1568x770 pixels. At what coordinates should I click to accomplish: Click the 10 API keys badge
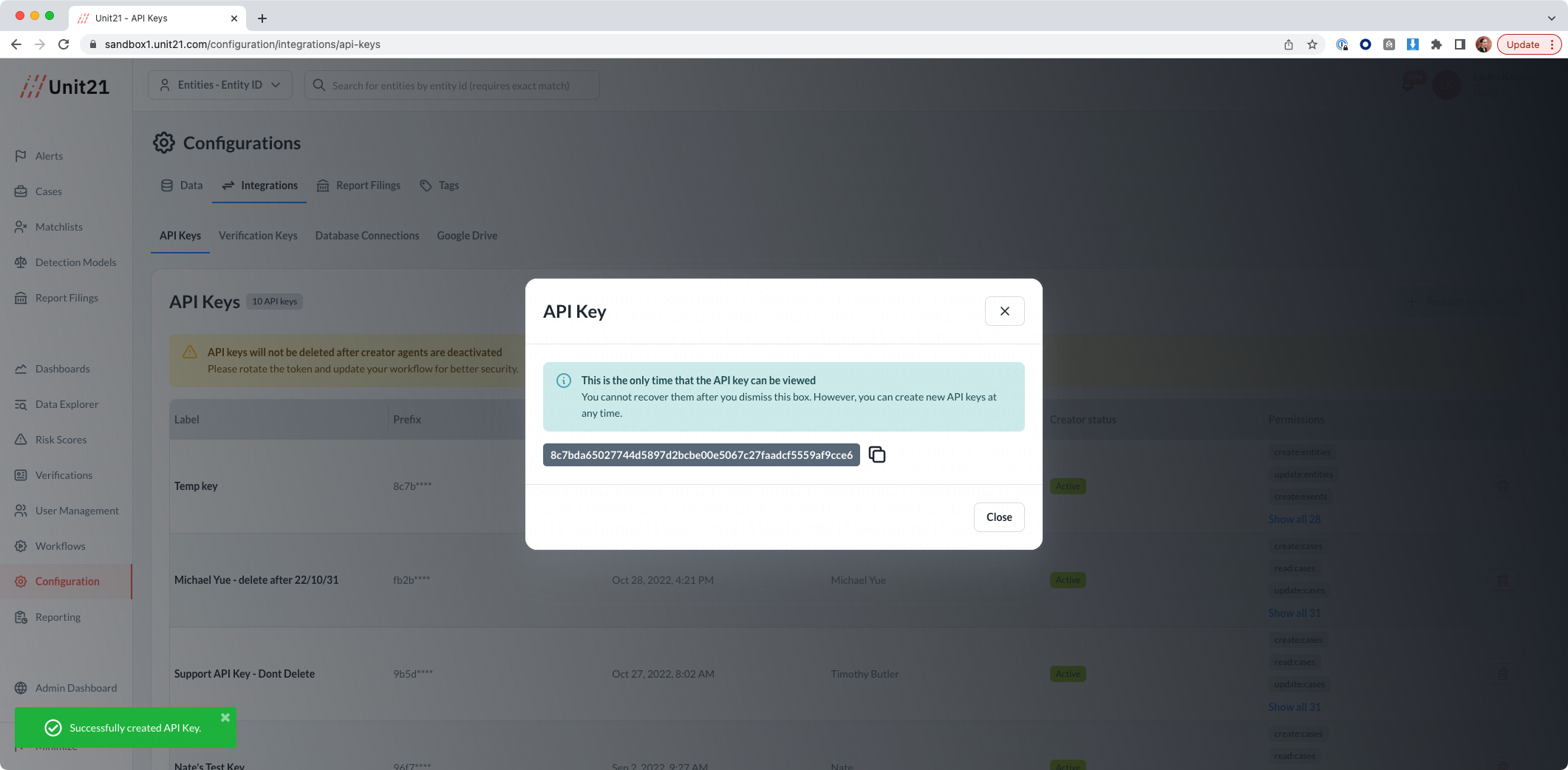tap(274, 301)
